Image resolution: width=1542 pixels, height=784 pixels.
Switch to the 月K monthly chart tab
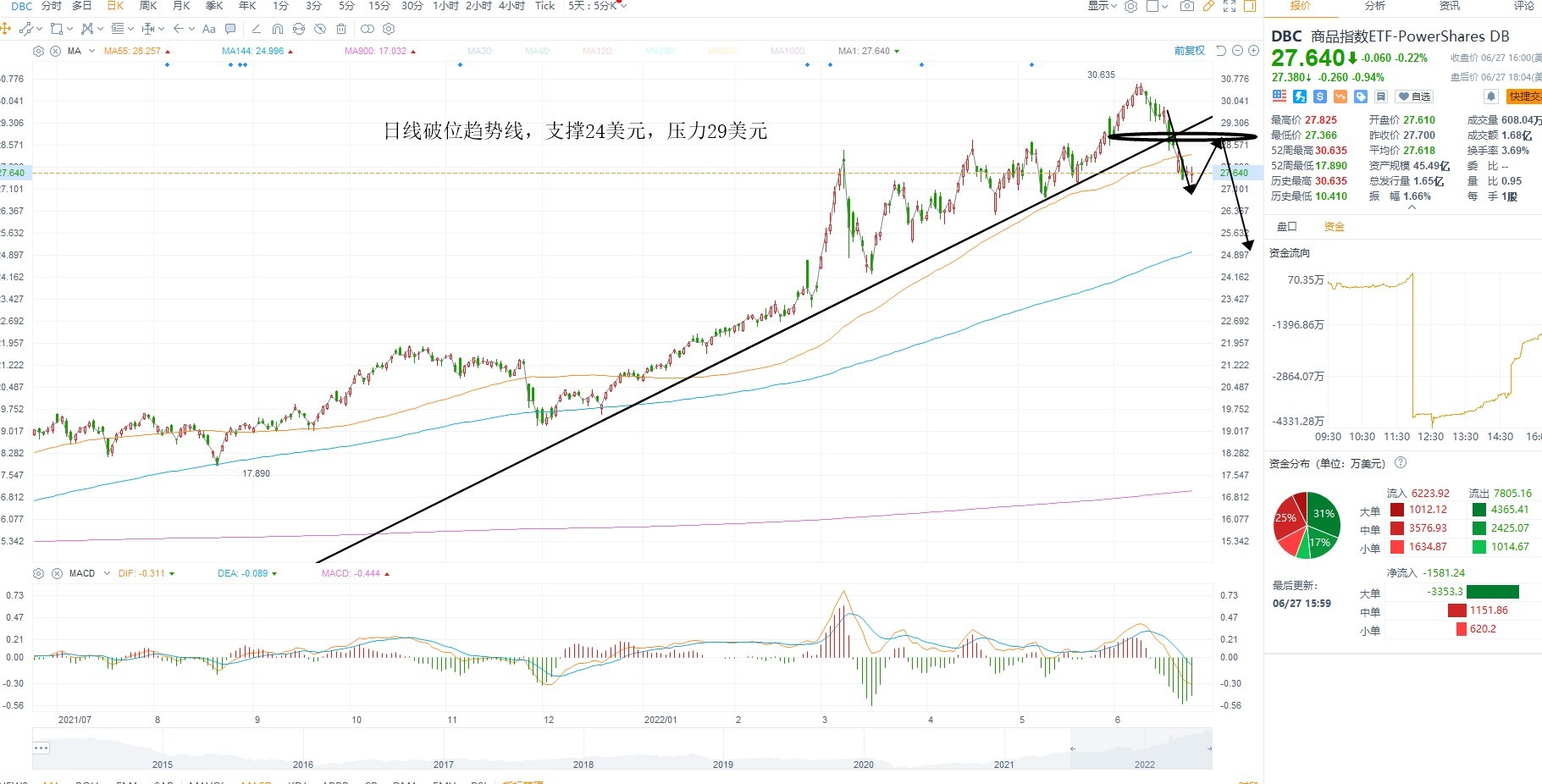pos(181,6)
